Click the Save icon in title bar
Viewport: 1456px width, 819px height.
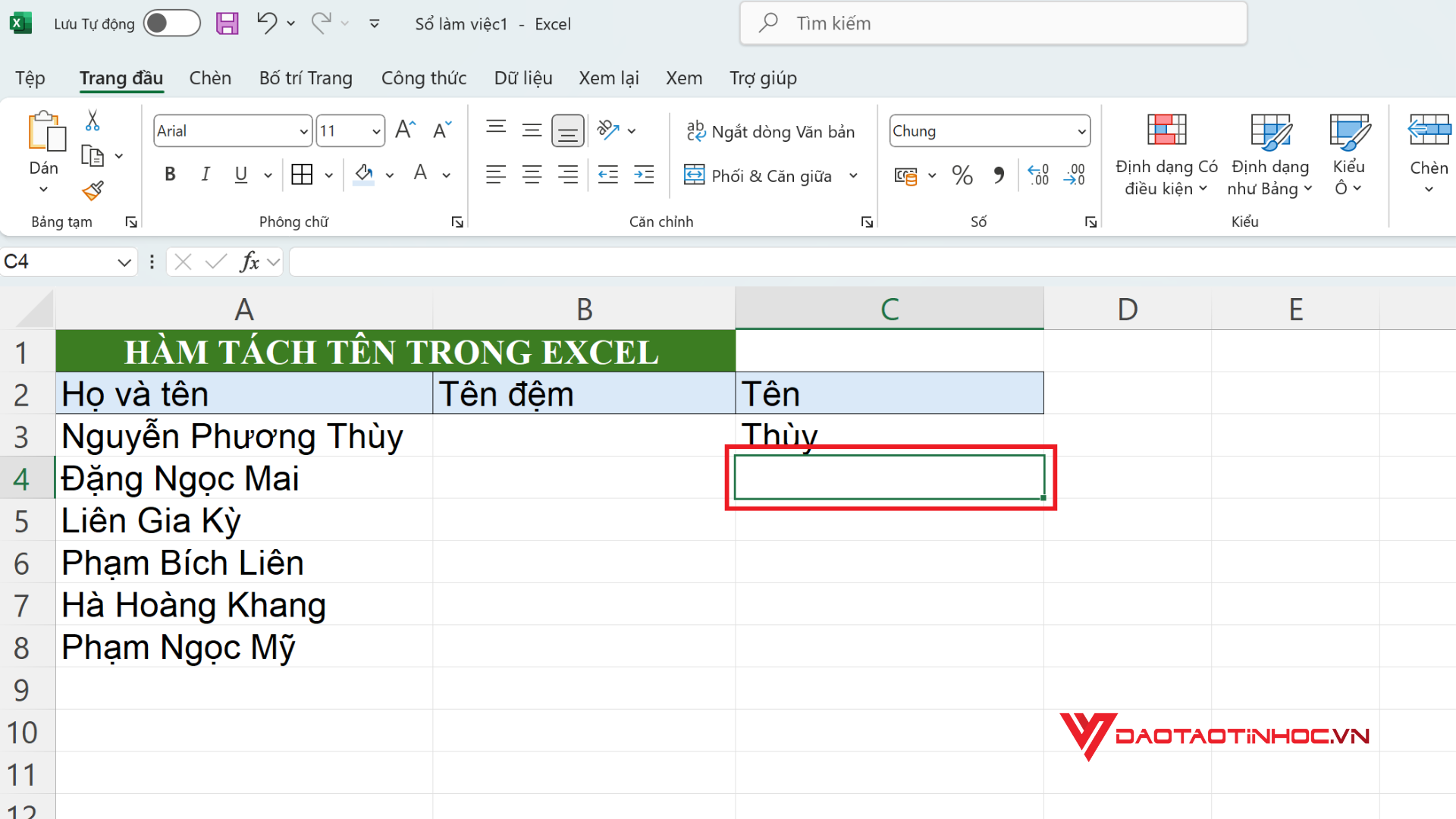tap(227, 24)
